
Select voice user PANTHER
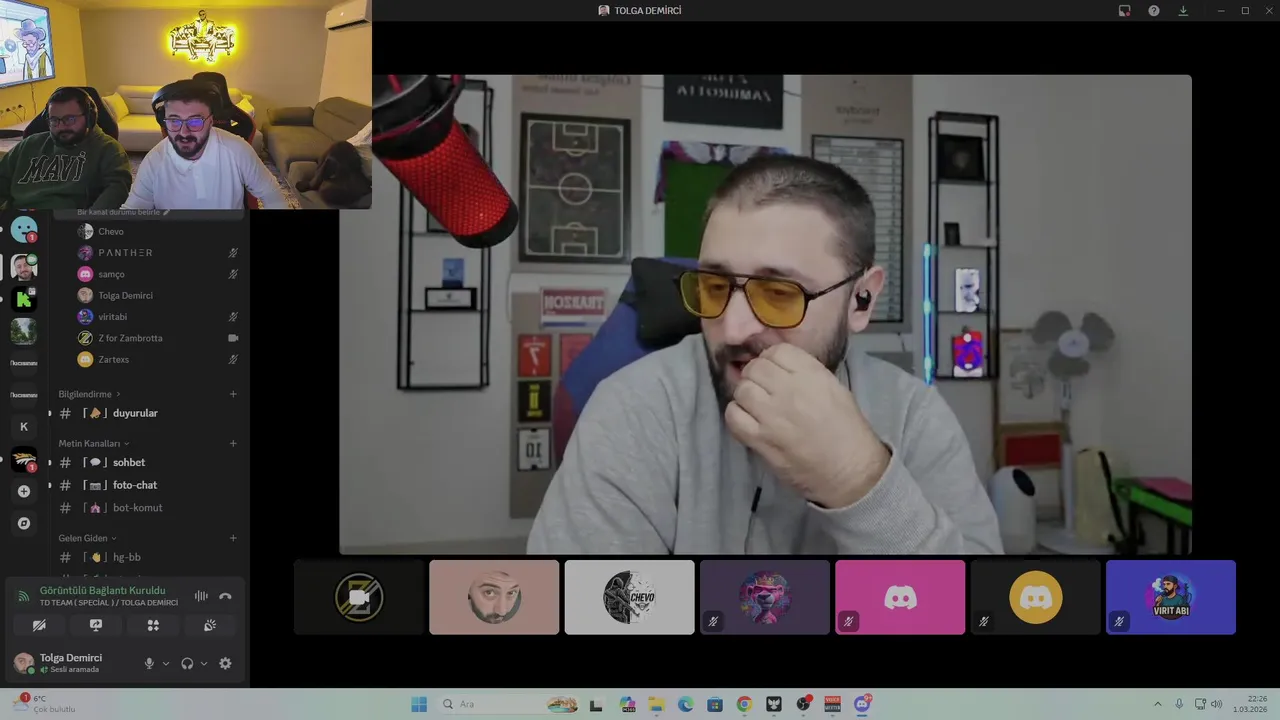coord(157,253)
